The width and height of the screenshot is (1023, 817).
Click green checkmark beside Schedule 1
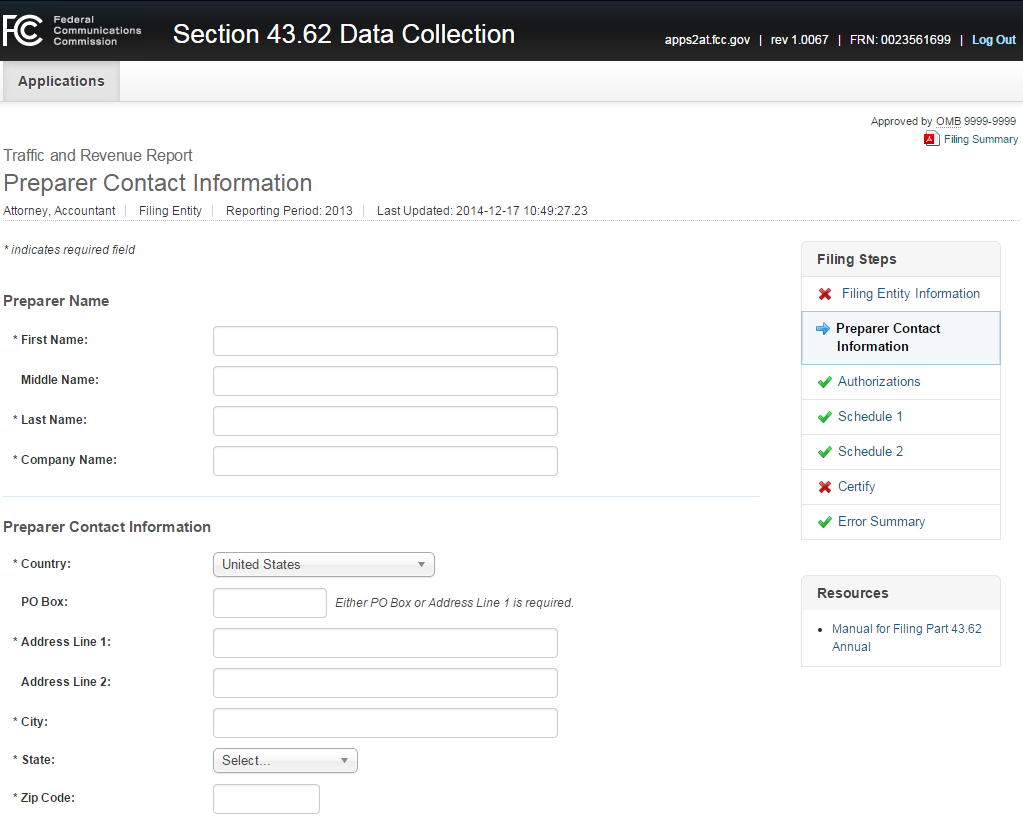[x=825, y=417]
